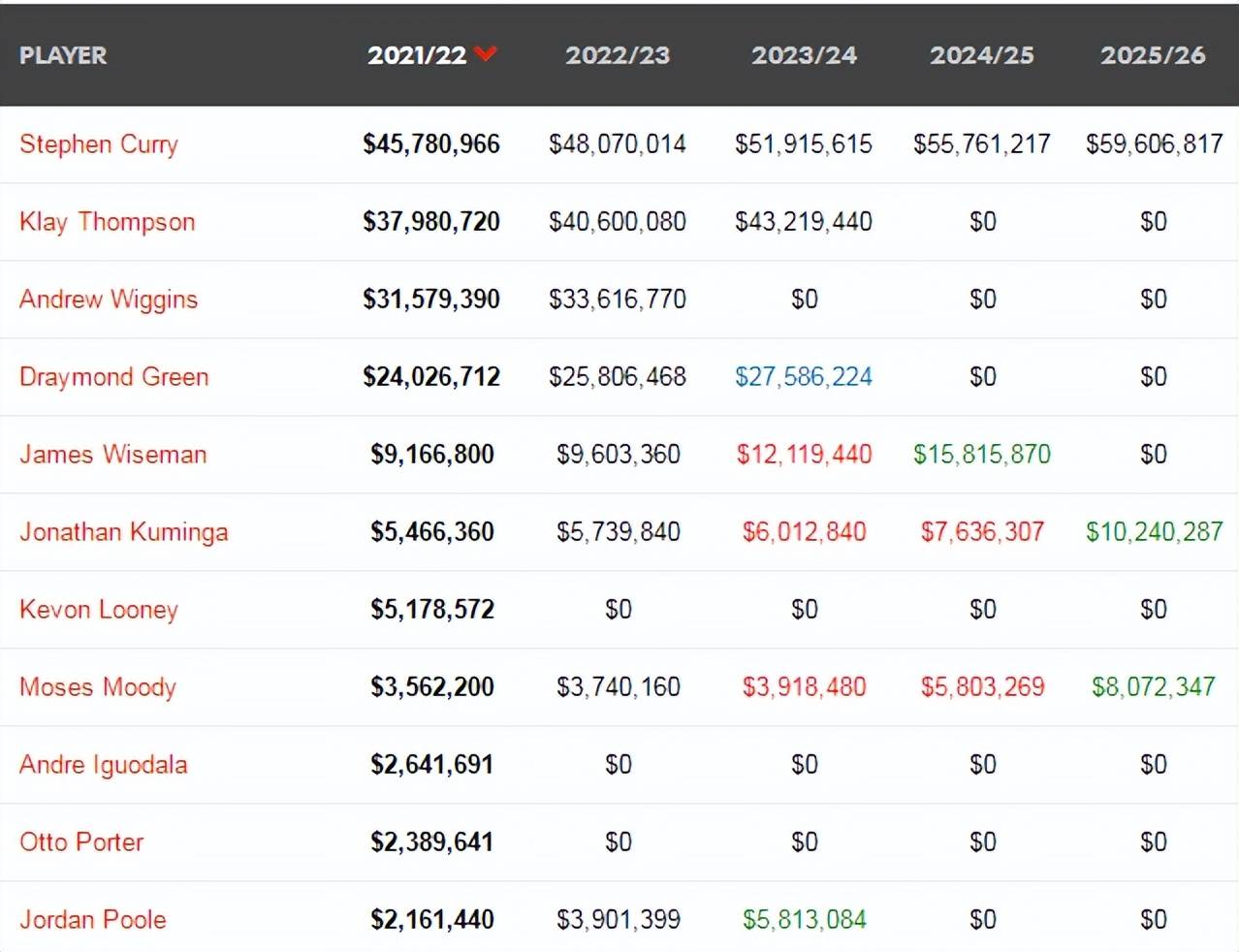Select Moody's red $3,918,480 value

pyautogui.click(x=804, y=687)
